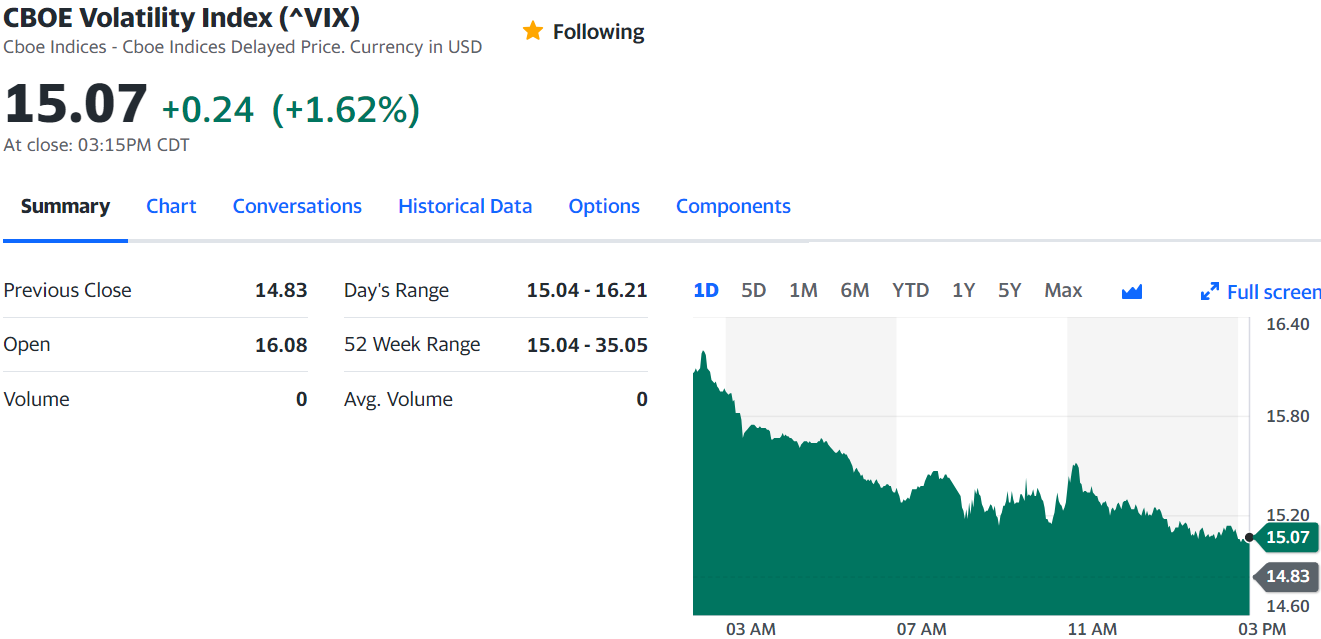Open the Full screen expand arrows icon
The width and height of the screenshot is (1321, 639).
click(1209, 292)
